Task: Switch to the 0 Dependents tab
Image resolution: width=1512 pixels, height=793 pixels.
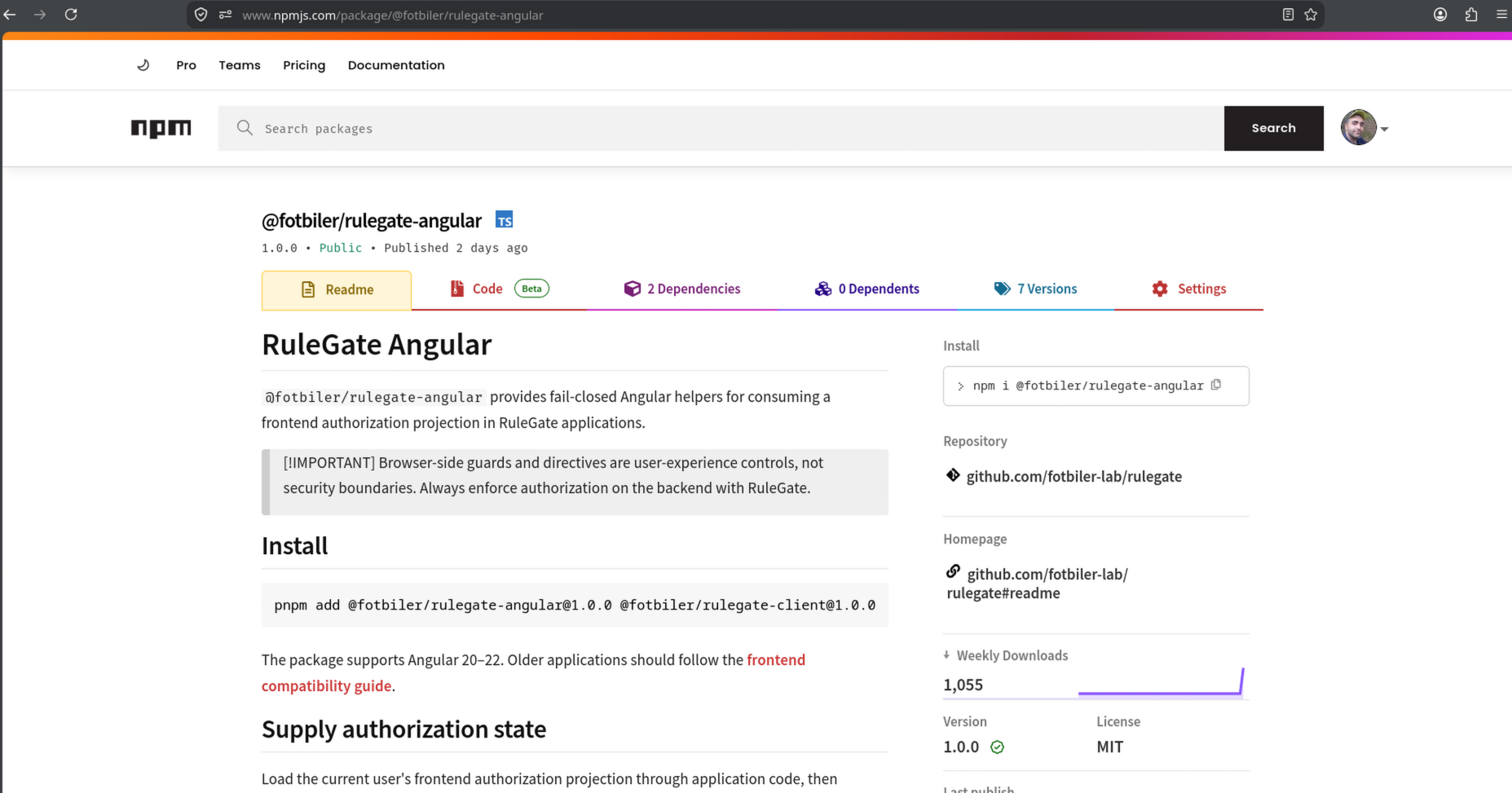Action: pyautogui.click(x=866, y=289)
